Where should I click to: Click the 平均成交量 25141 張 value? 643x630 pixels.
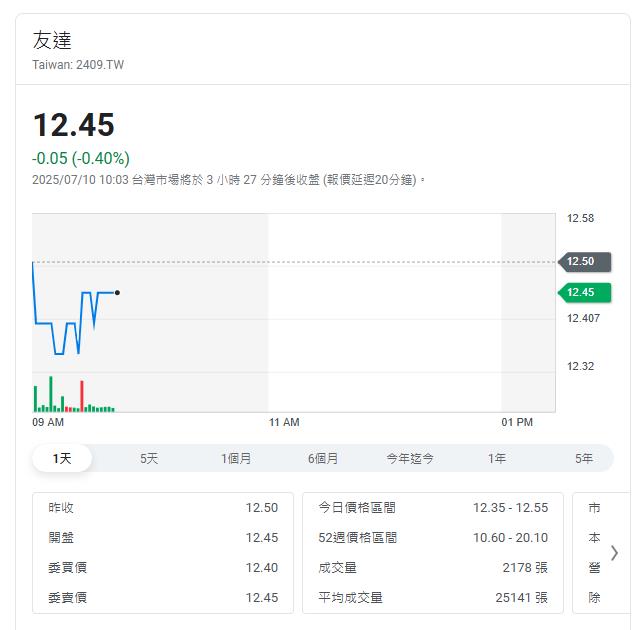pos(522,598)
